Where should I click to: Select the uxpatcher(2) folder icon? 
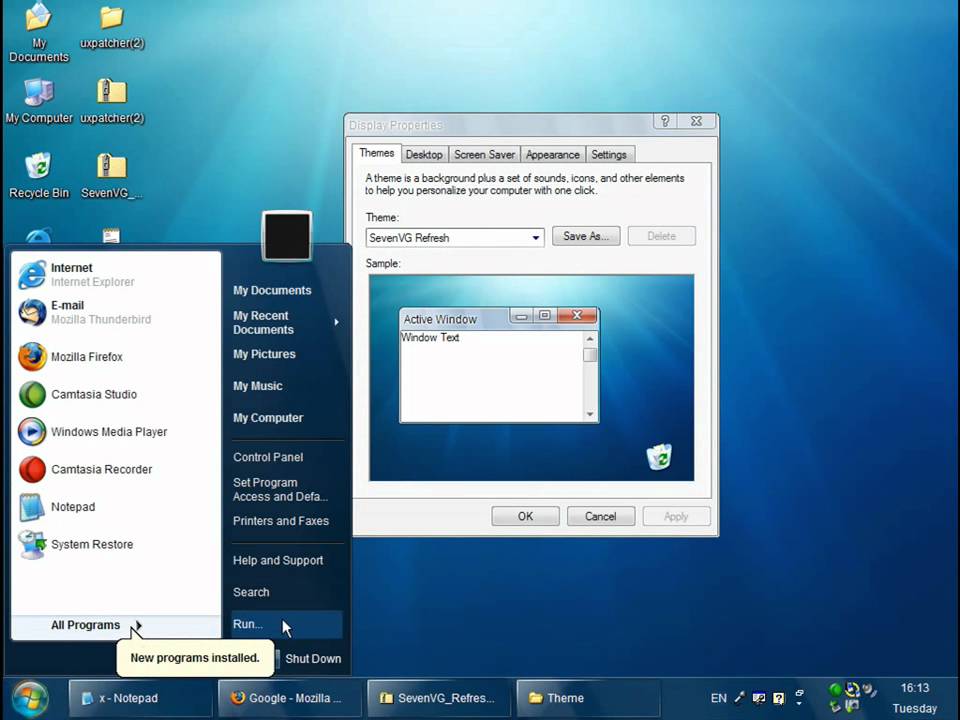pos(112,28)
